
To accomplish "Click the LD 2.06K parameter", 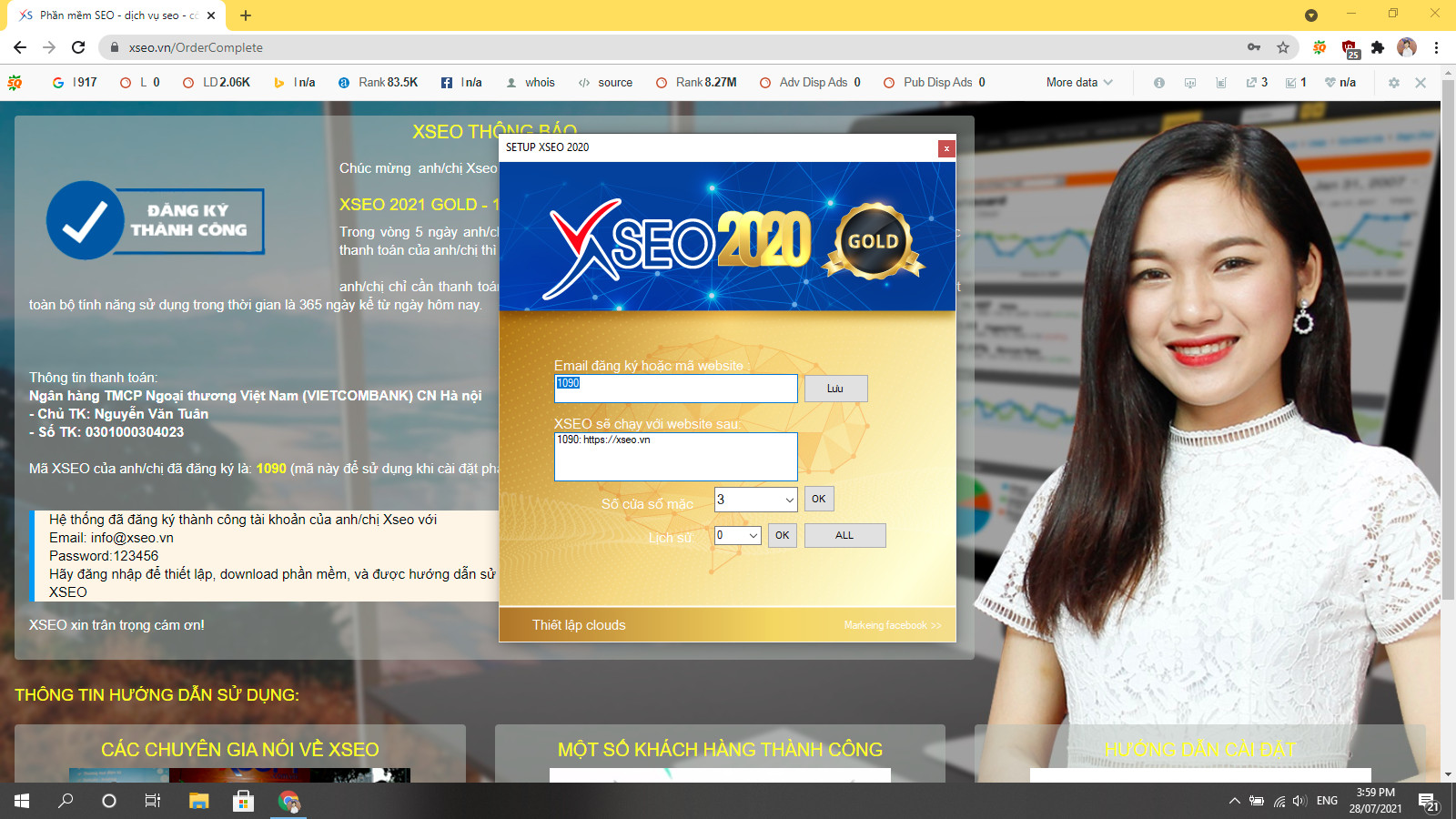I will point(217,83).
